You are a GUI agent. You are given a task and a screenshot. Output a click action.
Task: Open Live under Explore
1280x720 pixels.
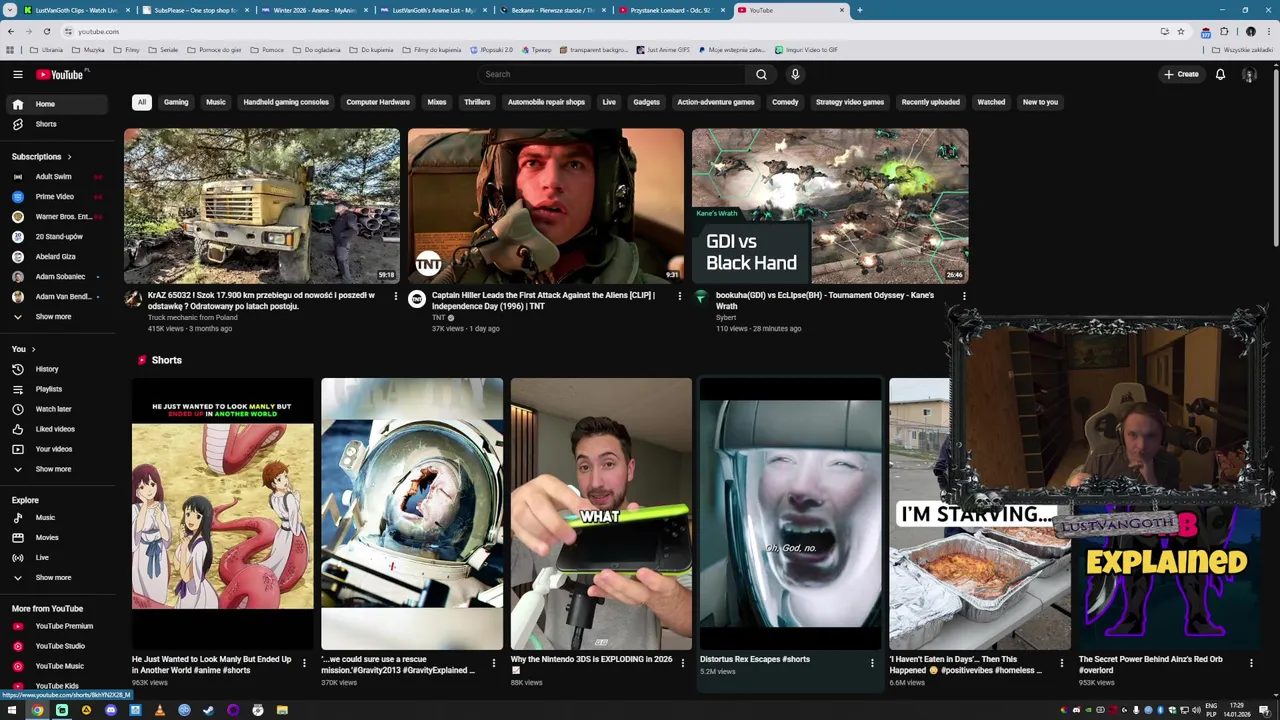coord(58,558)
